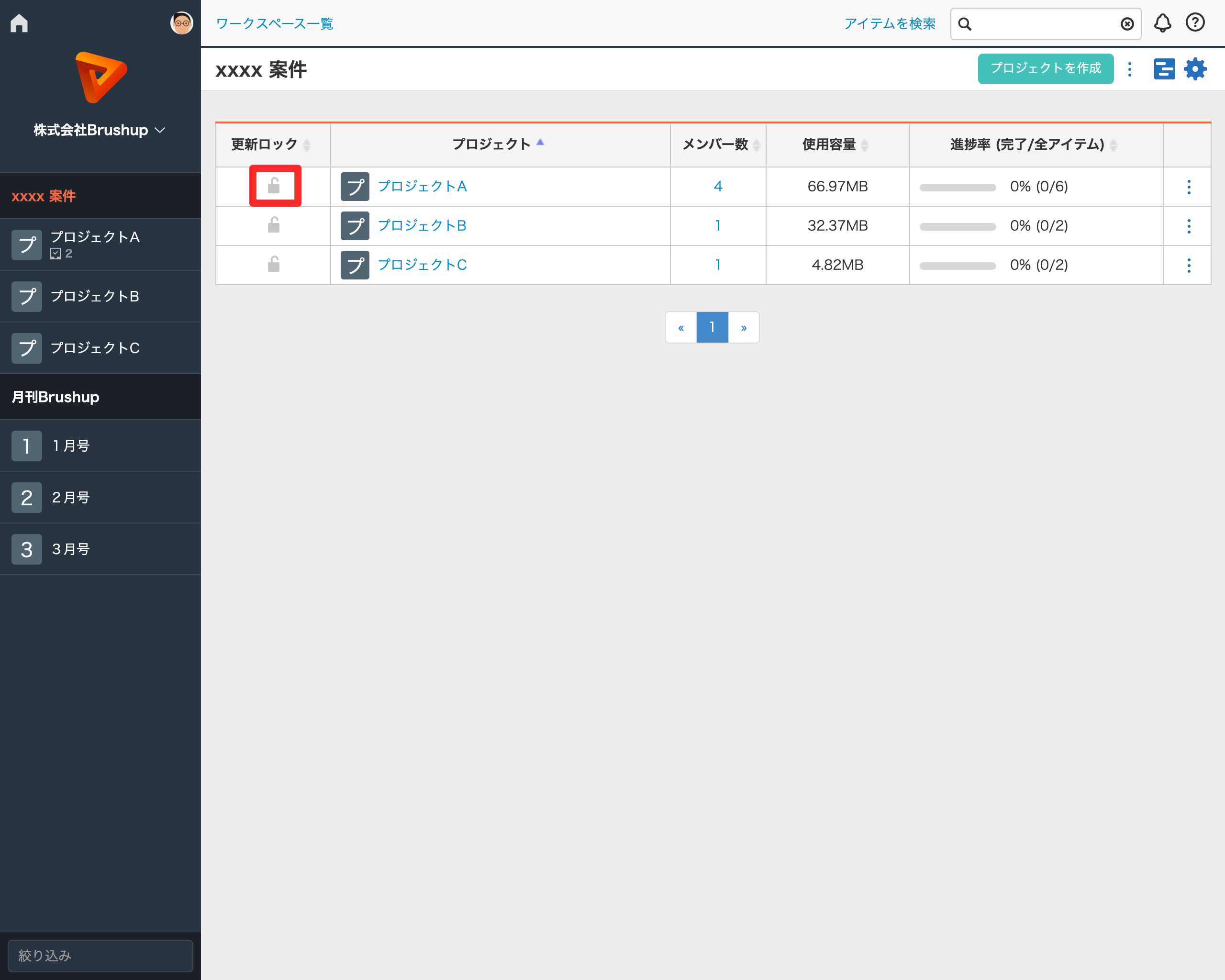The width and height of the screenshot is (1225, 980).
Task: Toggle update lock for プロジェクトB
Action: click(x=274, y=225)
